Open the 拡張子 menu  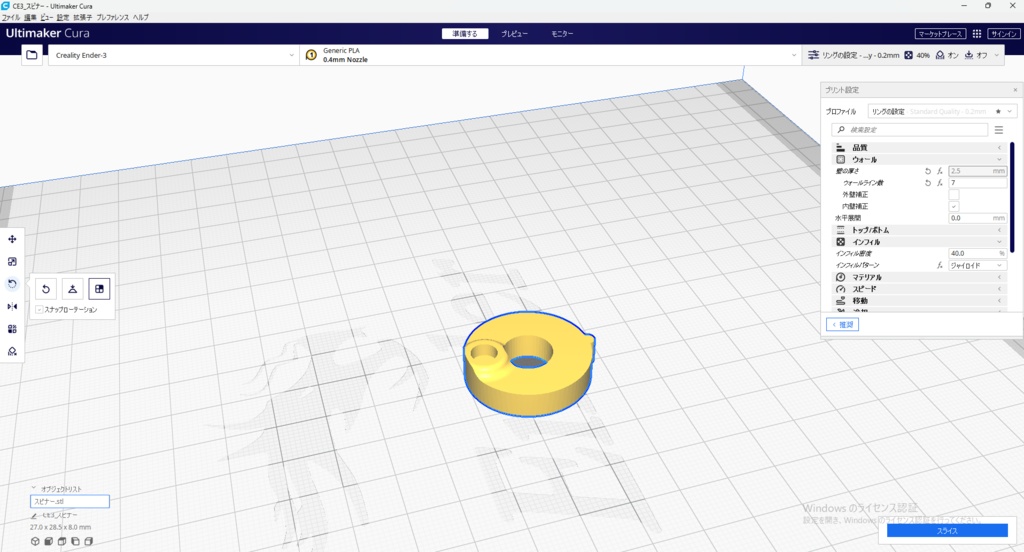point(82,17)
